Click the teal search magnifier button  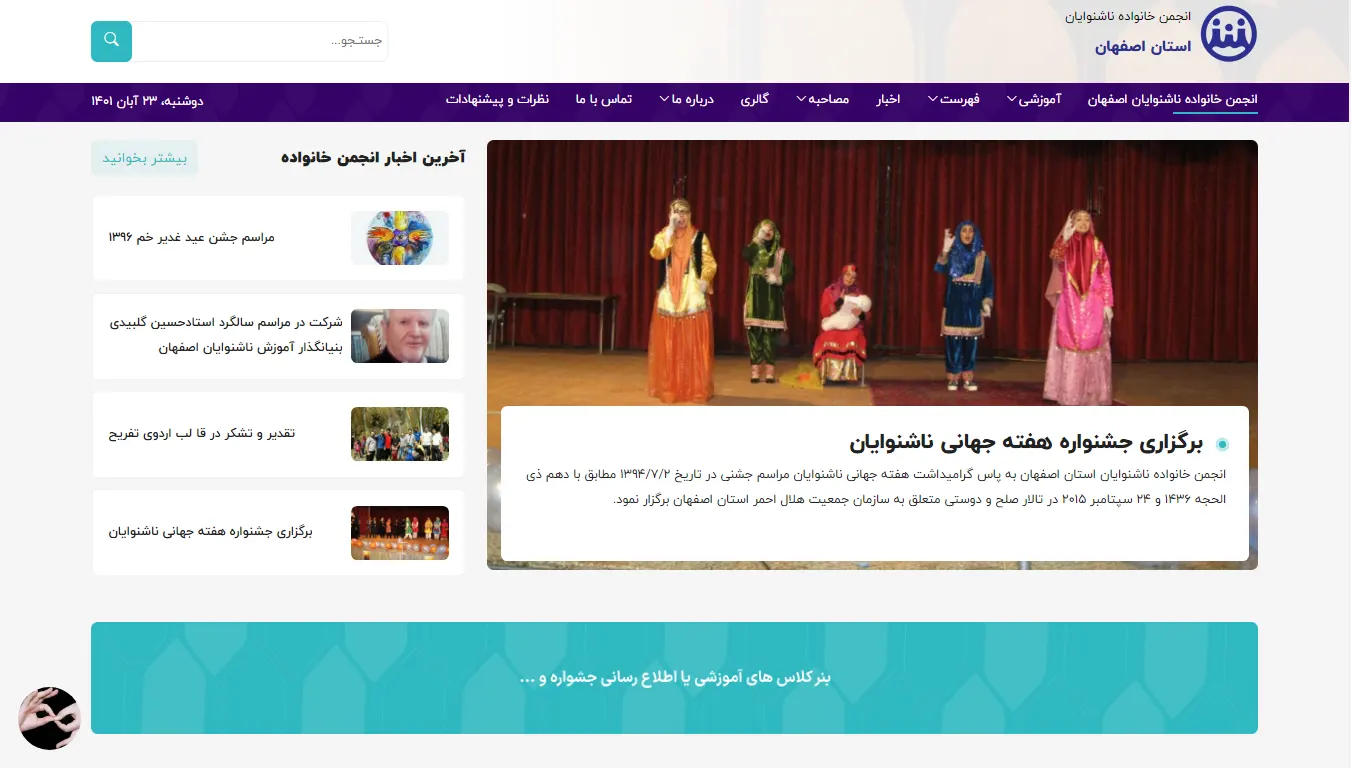click(x=111, y=41)
